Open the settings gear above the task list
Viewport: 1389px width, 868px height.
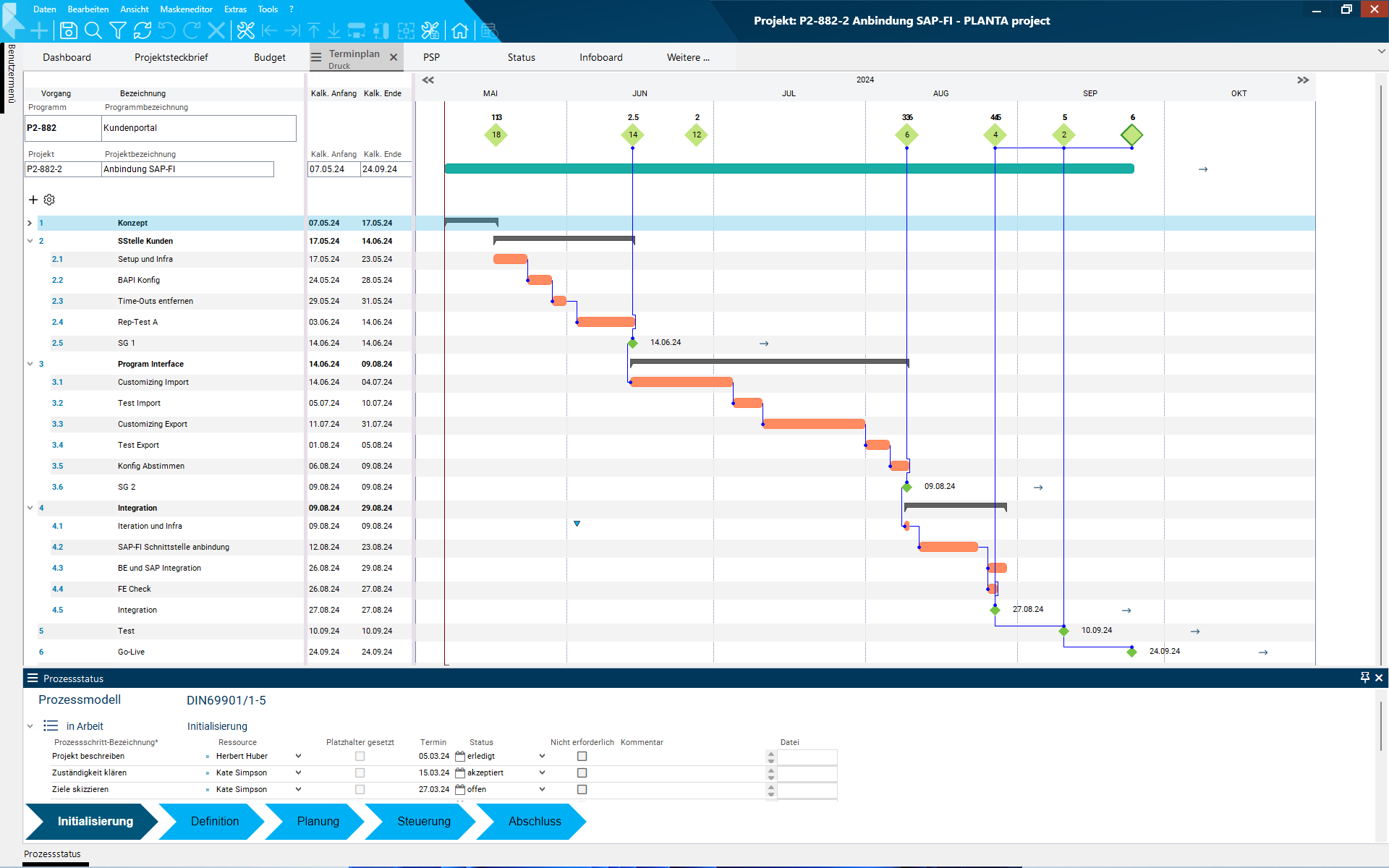[49, 200]
